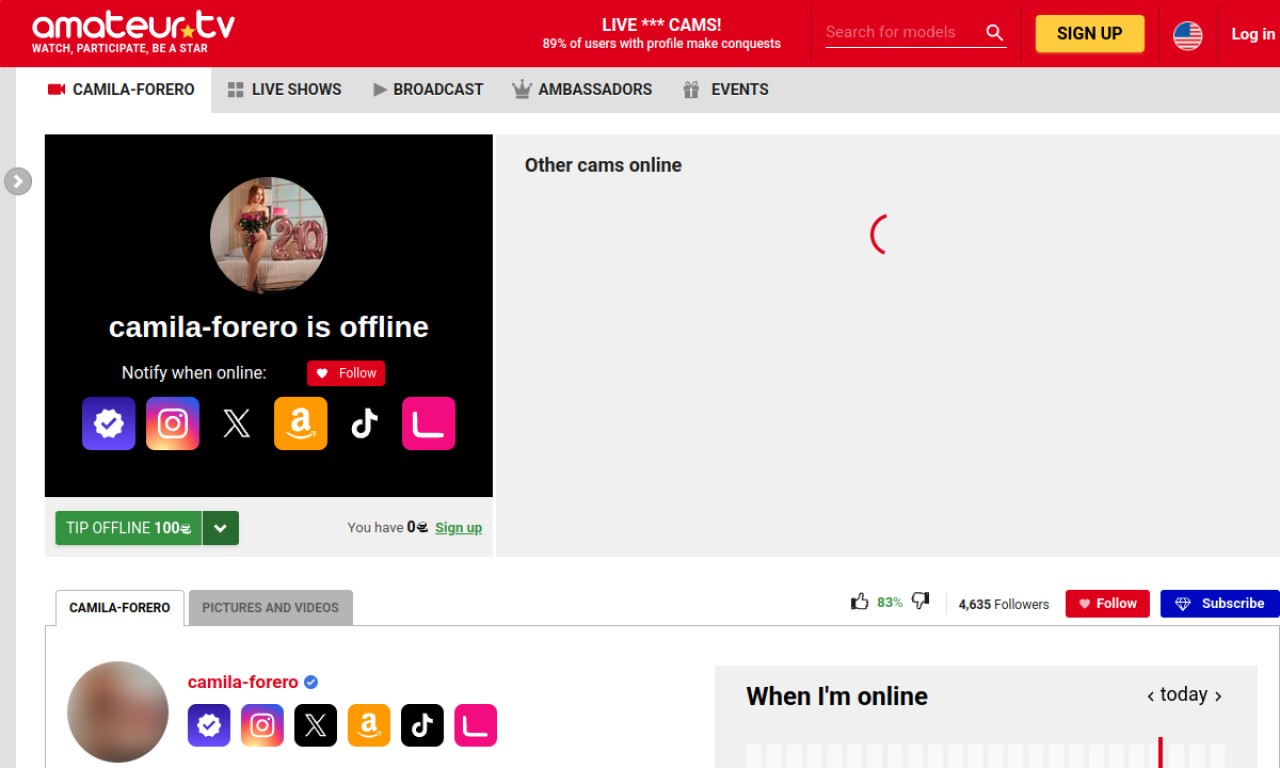1280x768 pixels.
Task: Click the 83% rating value
Action: pyautogui.click(x=890, y=602)
